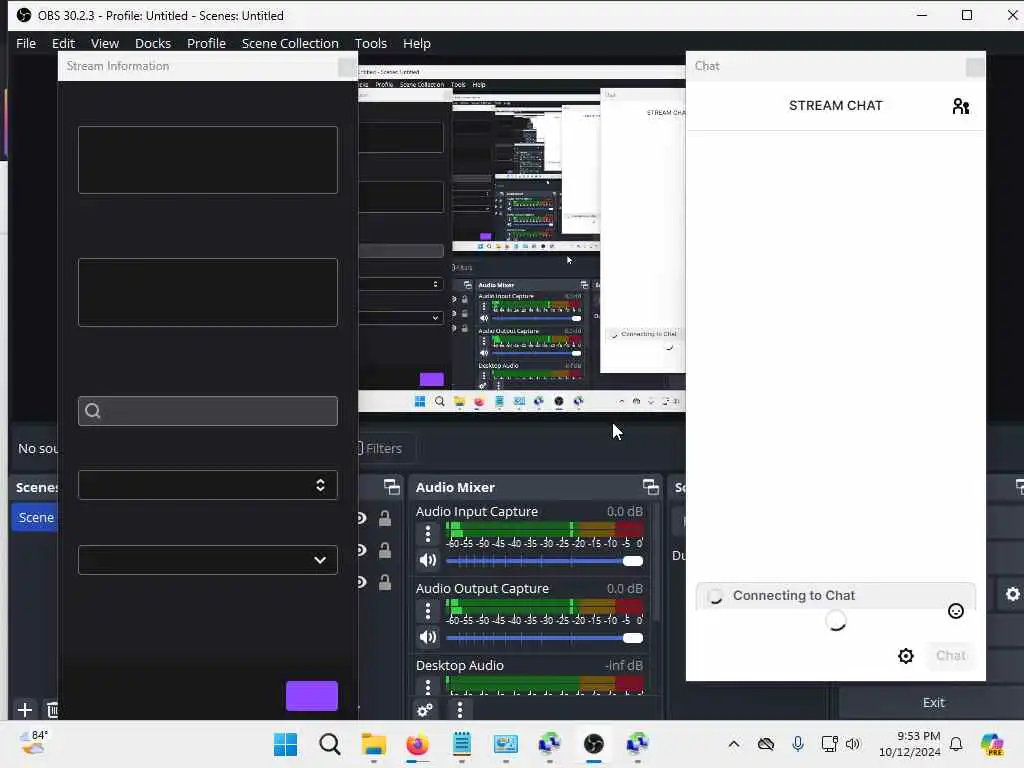Image resolution: width=1024 pixels, height=768 pixels.
Task: Click the first text box in Stream Information
Action: point(208,160)
